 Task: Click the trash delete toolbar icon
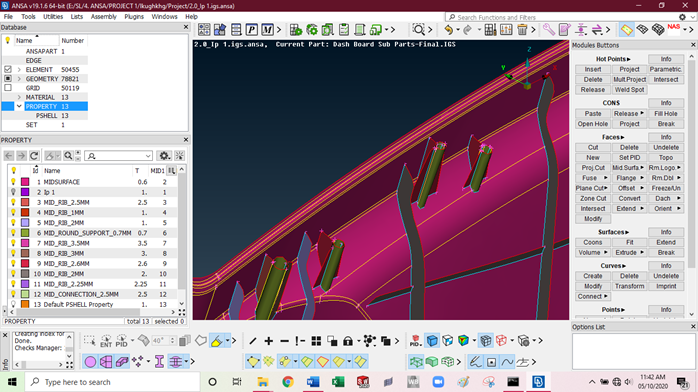522,30
